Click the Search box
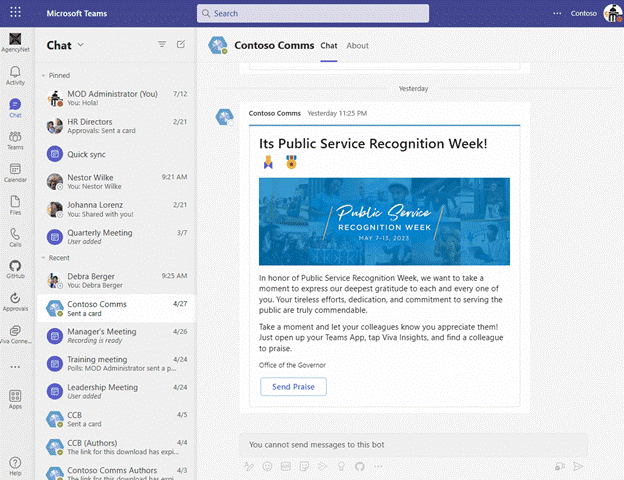The width and height of the screenshot is (624, 480). (313, 13)
